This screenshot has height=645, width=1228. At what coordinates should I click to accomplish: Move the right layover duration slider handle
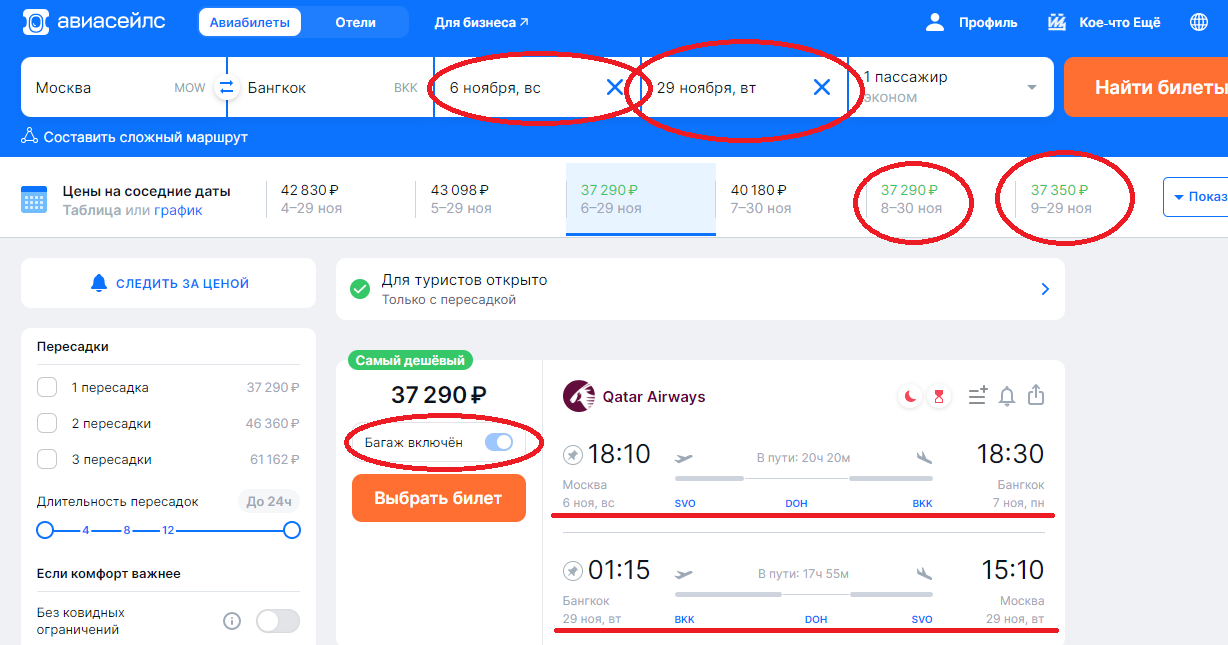(292, 530)
